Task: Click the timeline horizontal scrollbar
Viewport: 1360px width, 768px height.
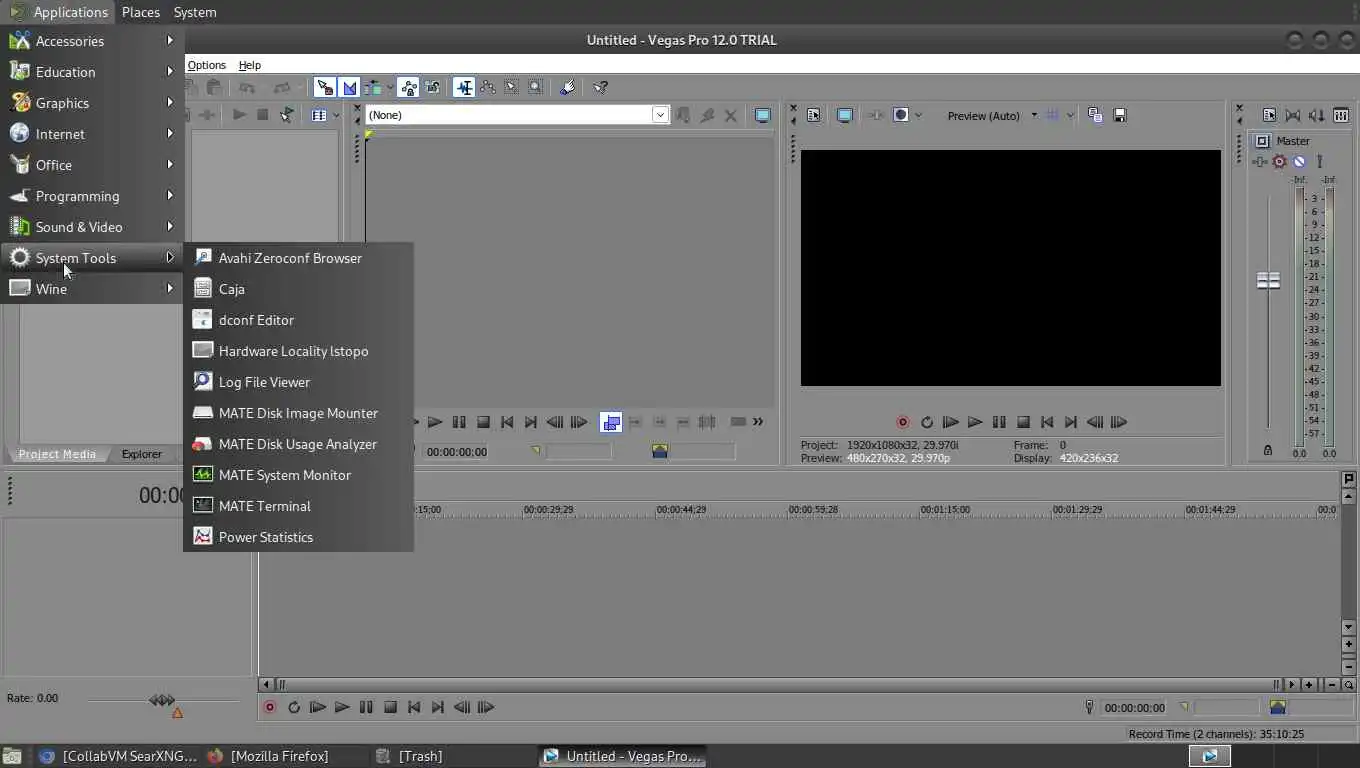Action: 778,685
